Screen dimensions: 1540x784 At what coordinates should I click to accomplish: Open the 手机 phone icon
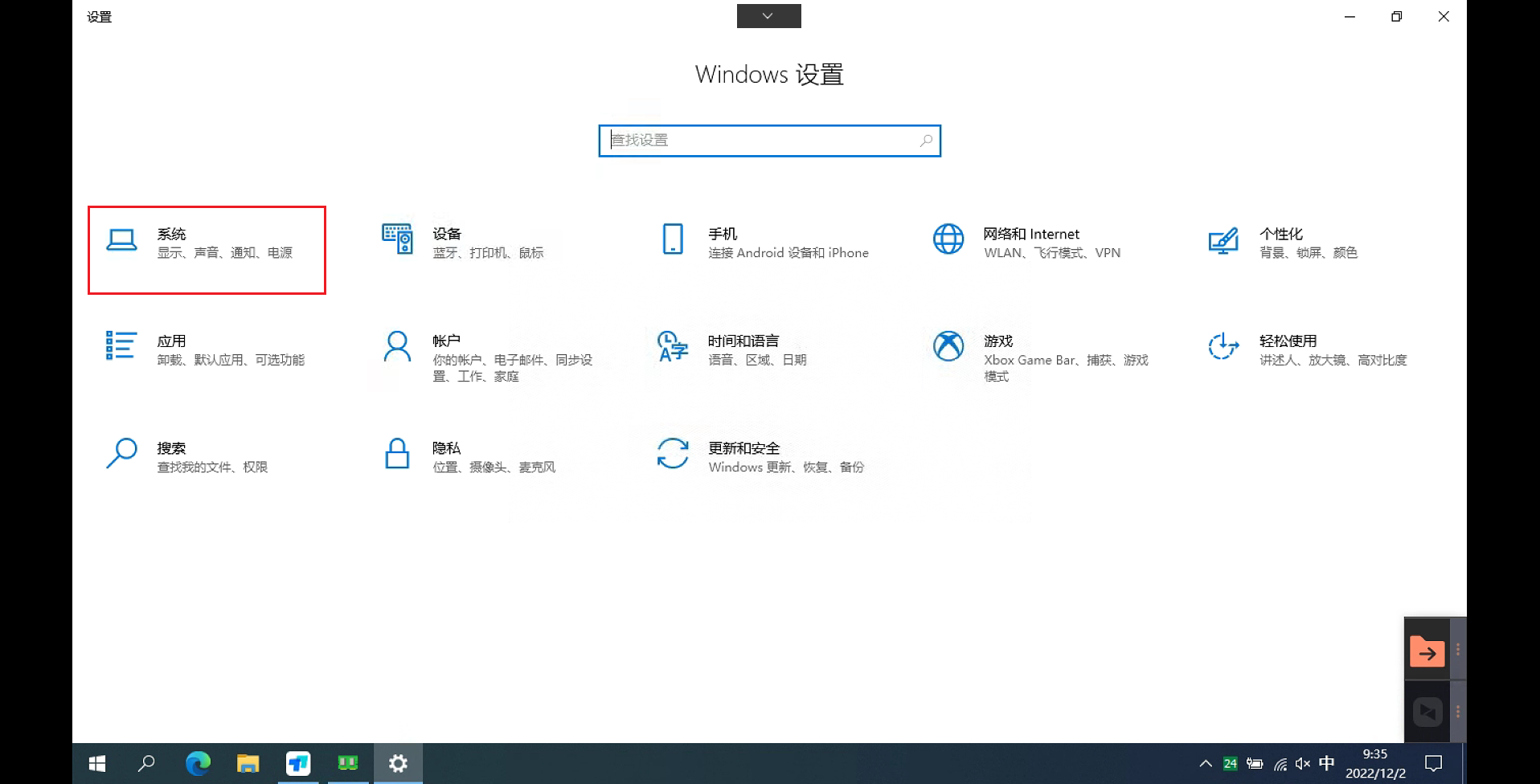[x=673, y=239]
